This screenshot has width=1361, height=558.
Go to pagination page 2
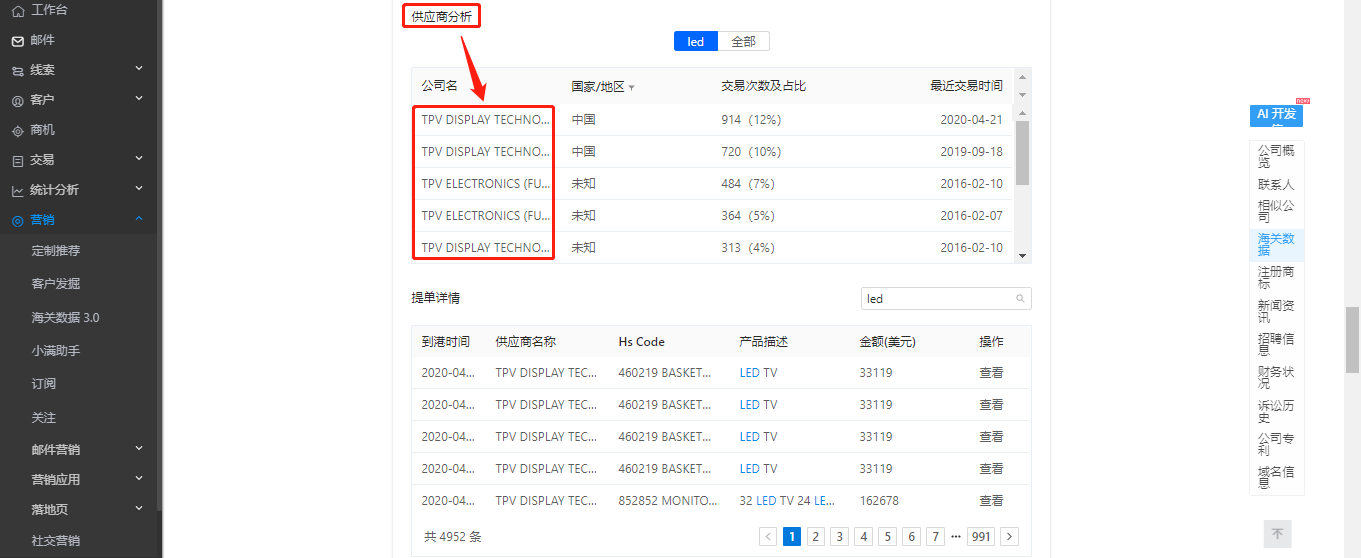coord(816,537)
